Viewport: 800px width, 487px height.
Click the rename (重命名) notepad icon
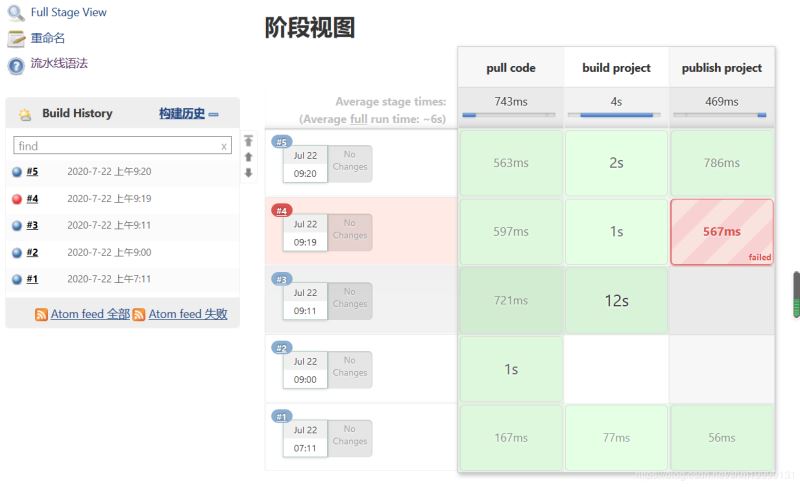[16, 39]
